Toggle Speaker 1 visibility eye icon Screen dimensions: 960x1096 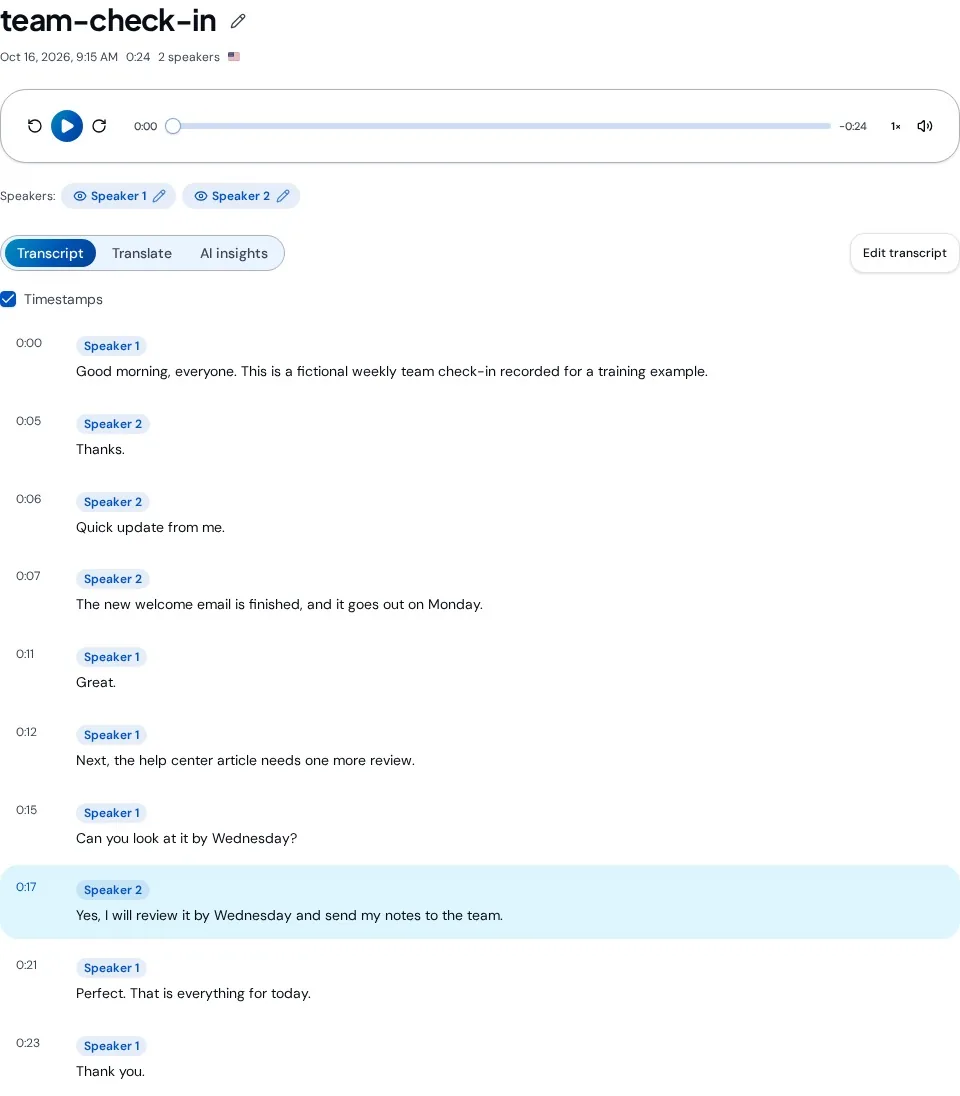click(80, 196)
